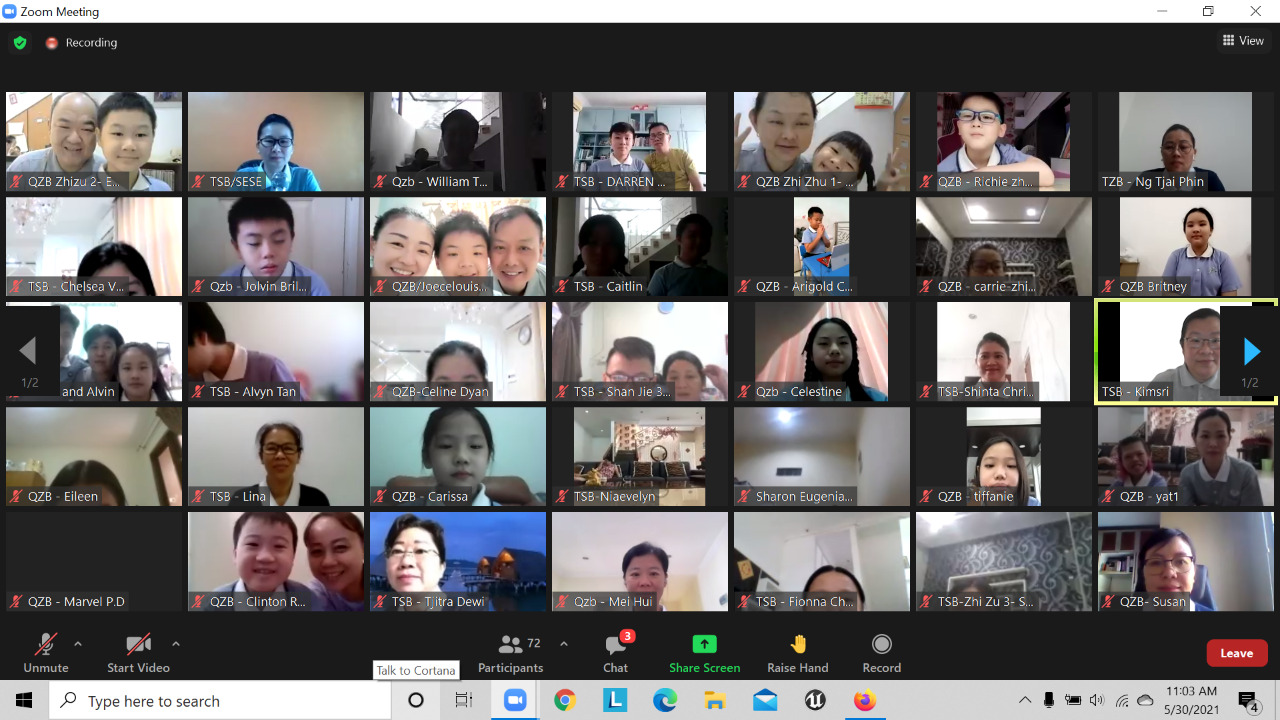The height and width of the screenshot is (720, 1280).
Task: Open the View layout menu
Action: click(x=1243, y=41)
